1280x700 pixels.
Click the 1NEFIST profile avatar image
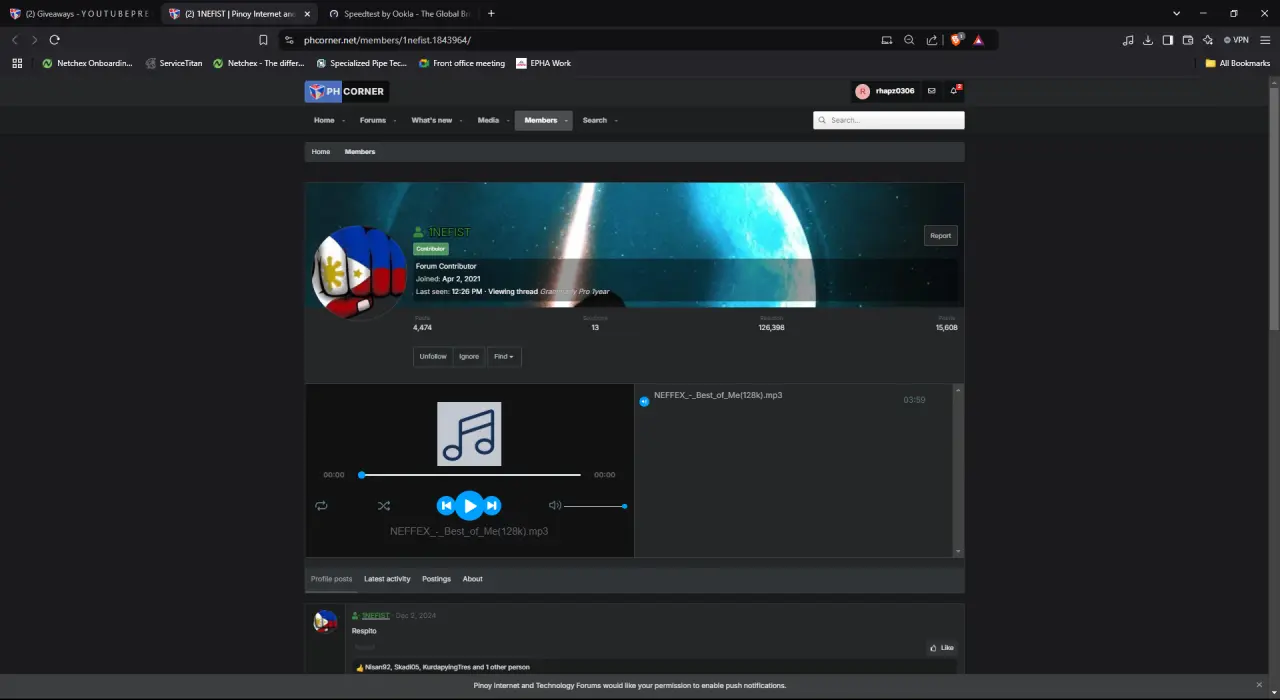[x=360, y=271]
